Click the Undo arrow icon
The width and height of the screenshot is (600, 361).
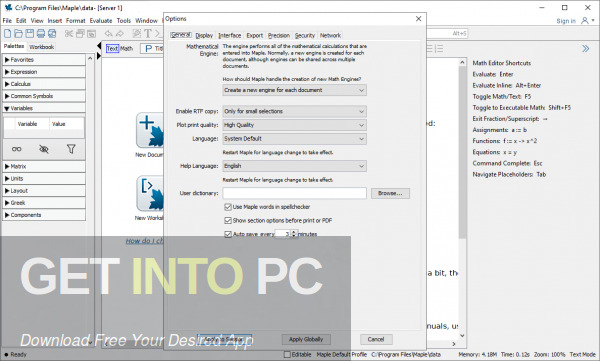click(x=109, y=34)
